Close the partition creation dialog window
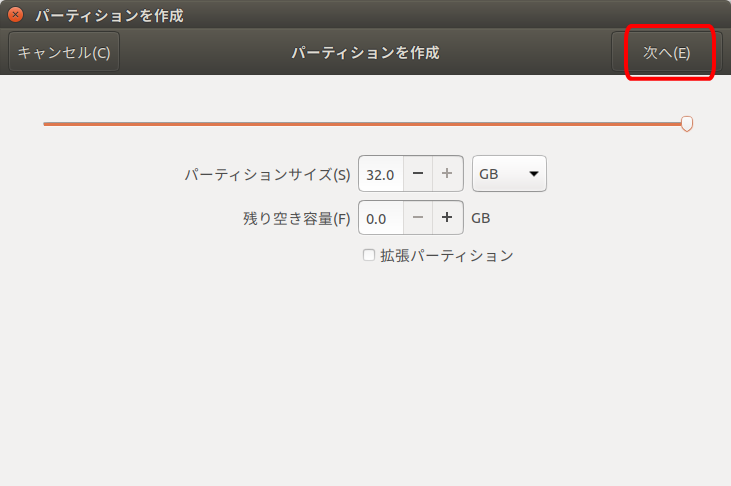The height and width of the screenshot is (486, 731). point(15,14)
